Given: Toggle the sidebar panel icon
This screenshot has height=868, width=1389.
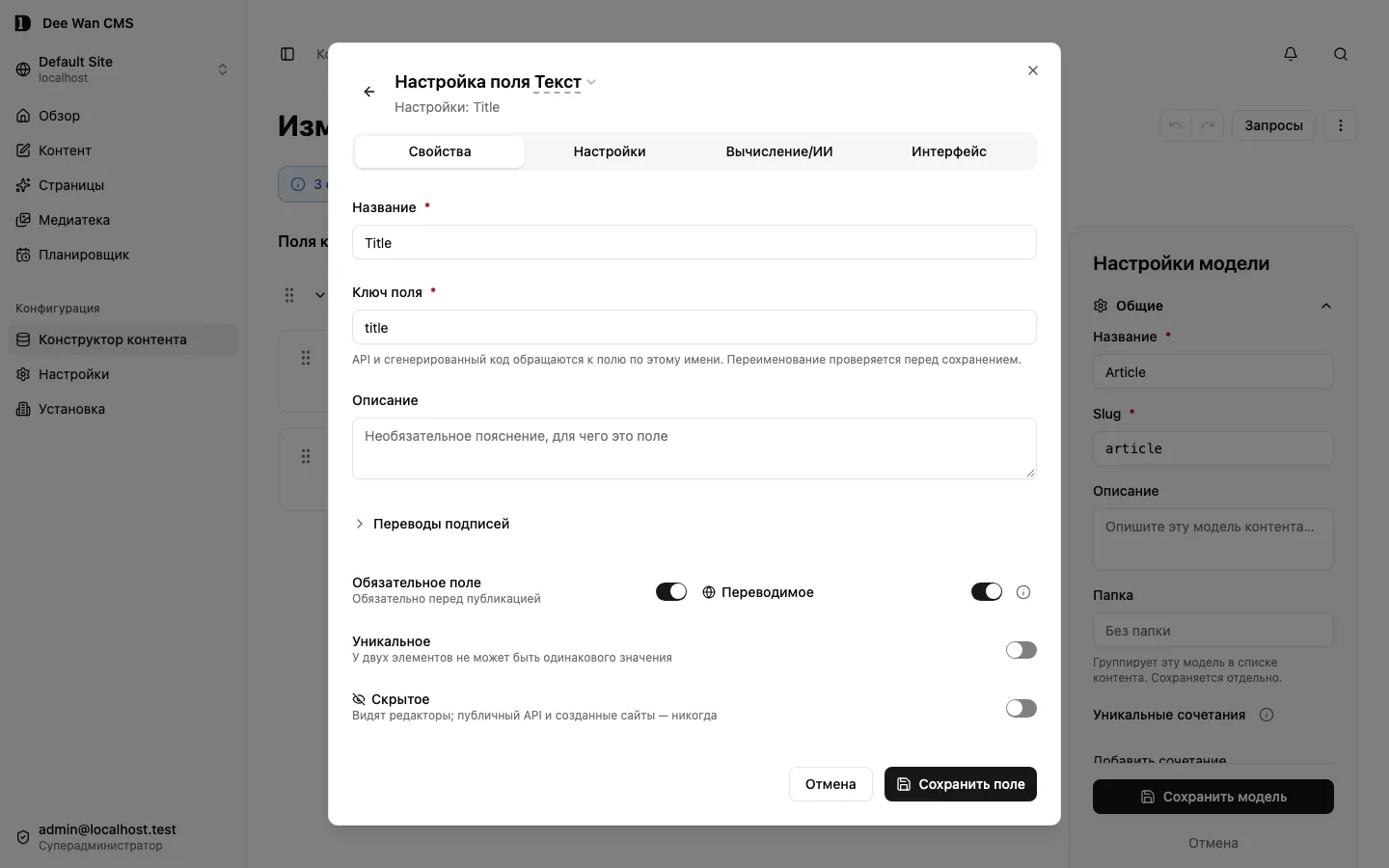Looking at the screenshot, I should tap(287, 54).
